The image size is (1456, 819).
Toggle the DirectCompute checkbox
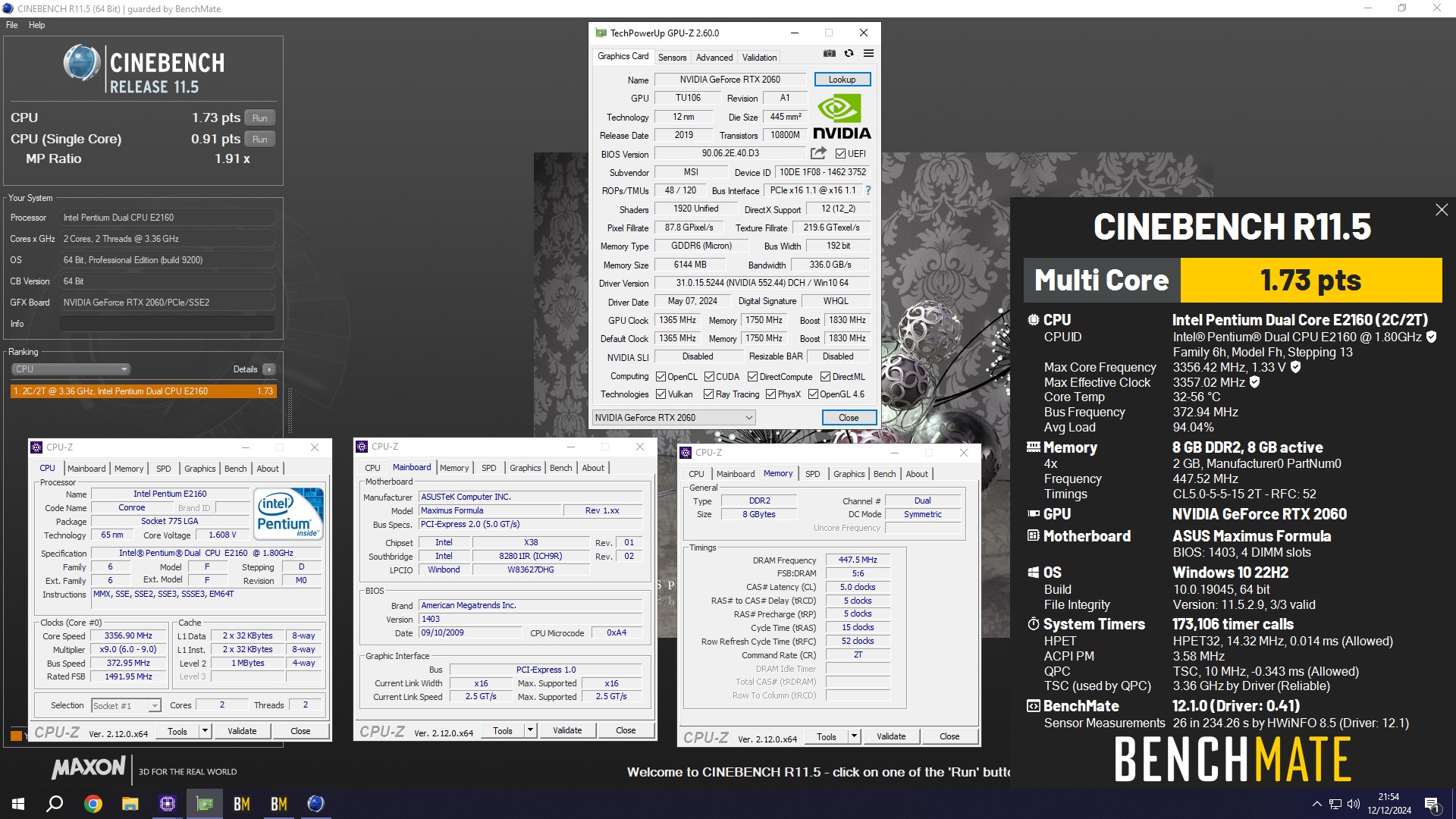coord(752,377)
